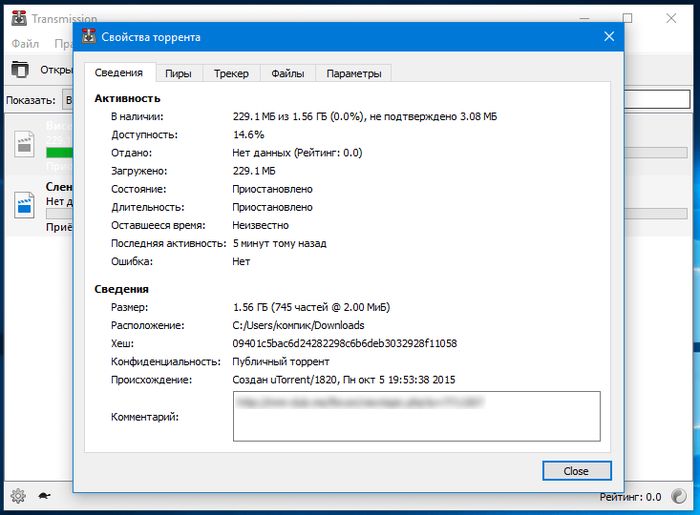700x515 pixels.
Task: Open the Параметры tab
Action: click(353, 73)
